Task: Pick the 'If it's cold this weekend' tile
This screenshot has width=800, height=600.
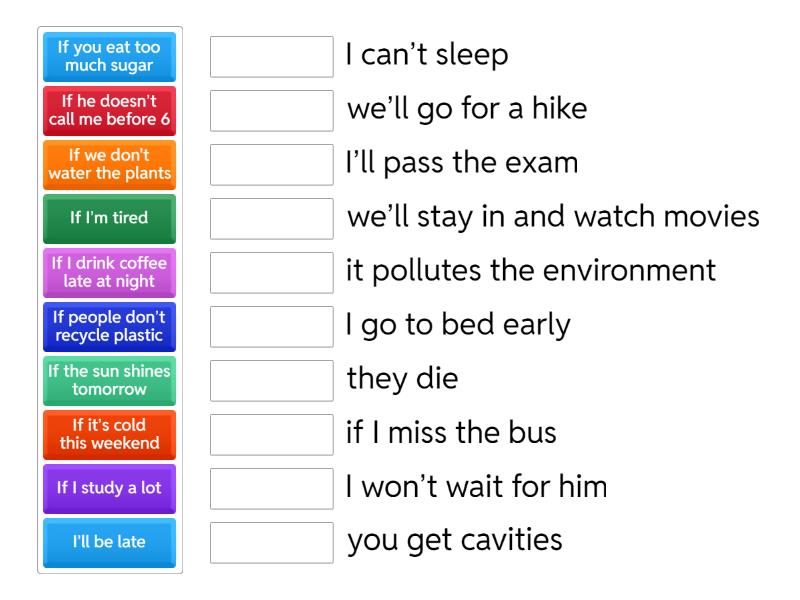Action: (x=110, y=435)
